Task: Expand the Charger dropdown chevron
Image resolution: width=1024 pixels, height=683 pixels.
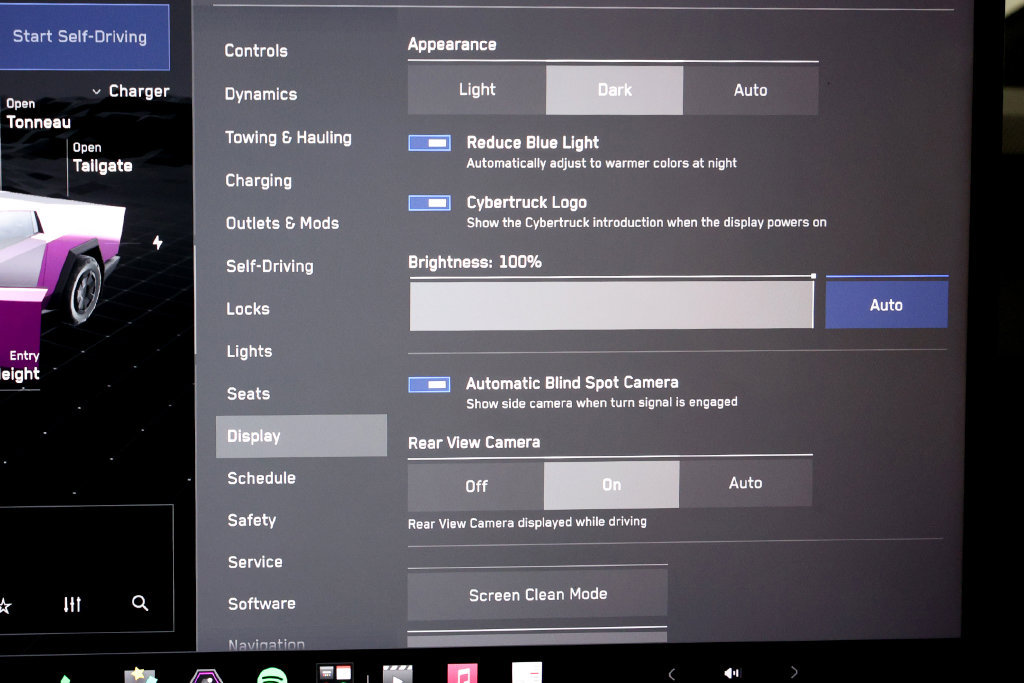Action: (97, 91)
